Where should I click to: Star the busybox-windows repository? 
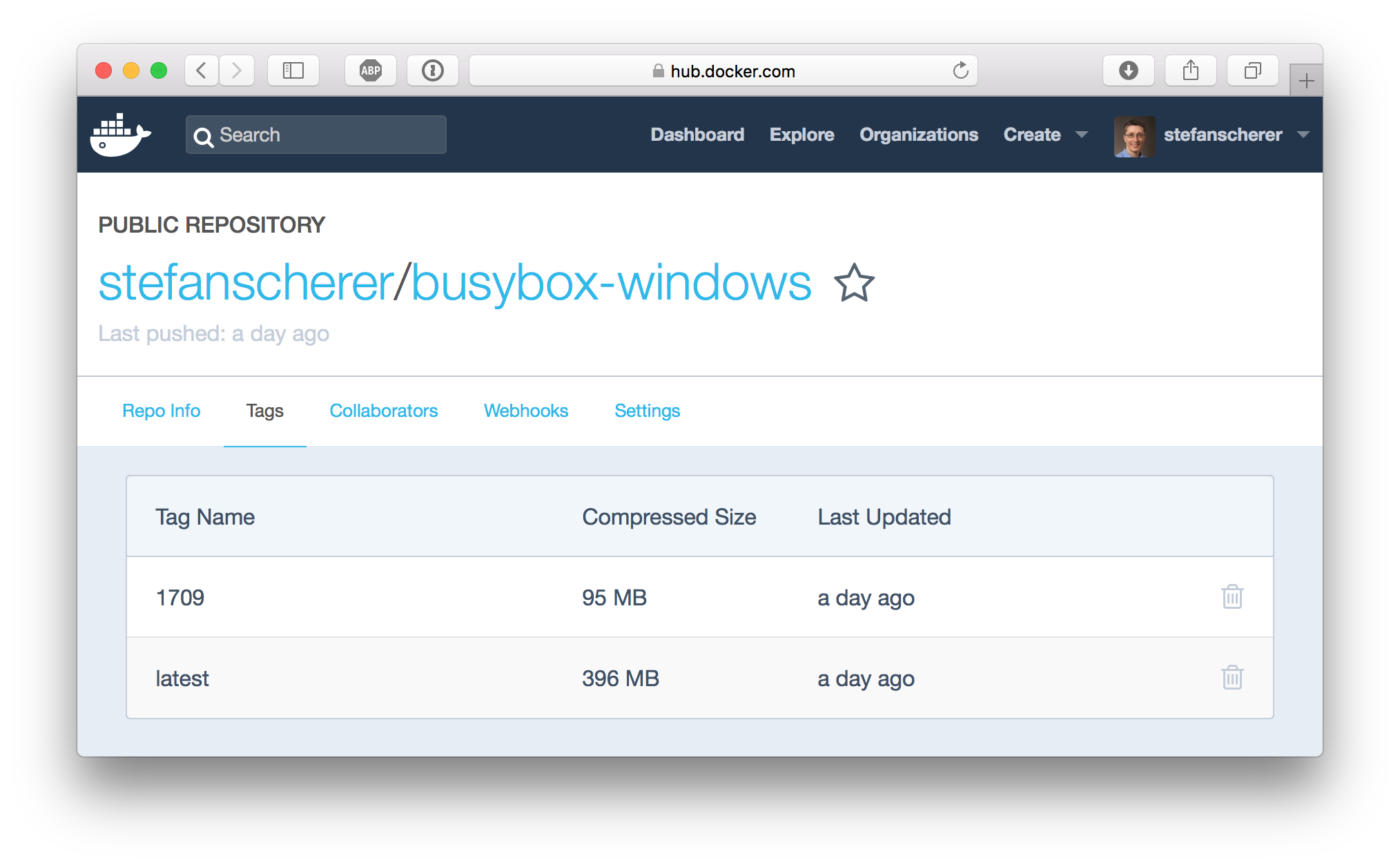pos(854,283)
